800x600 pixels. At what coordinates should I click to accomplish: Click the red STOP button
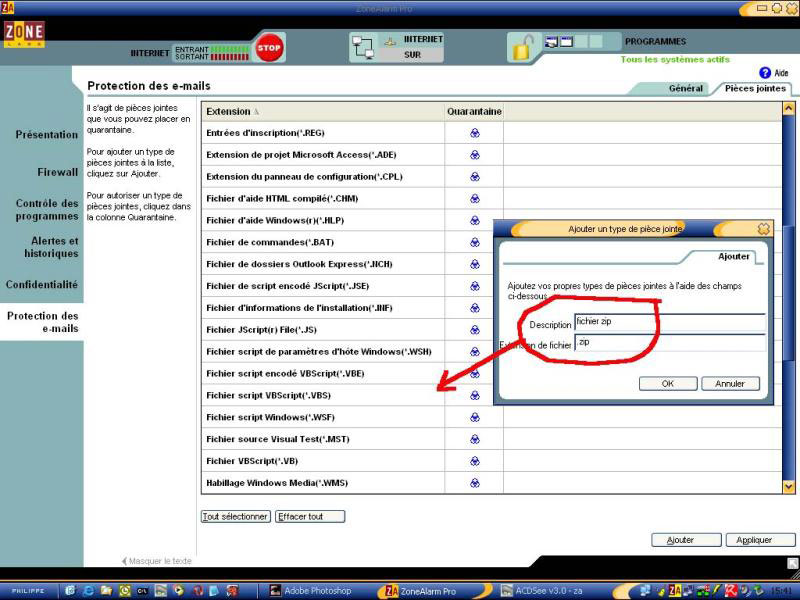coord(268,48)
